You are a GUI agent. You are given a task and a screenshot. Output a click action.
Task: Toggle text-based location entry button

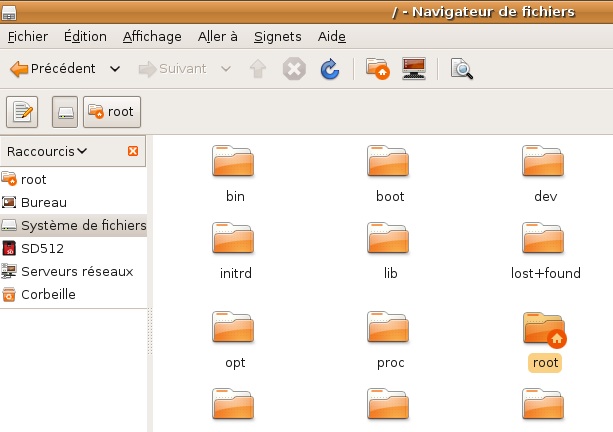22,112
